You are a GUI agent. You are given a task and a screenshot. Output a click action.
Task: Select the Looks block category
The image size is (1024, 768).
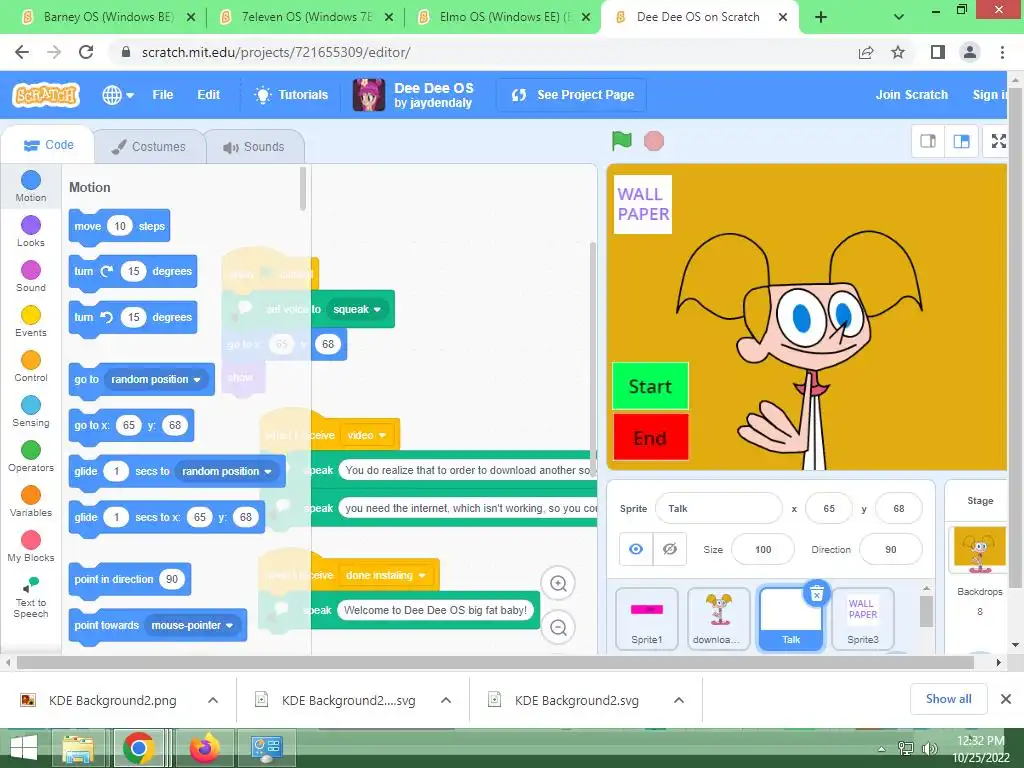pyautogui.click(x=31, y=232)
